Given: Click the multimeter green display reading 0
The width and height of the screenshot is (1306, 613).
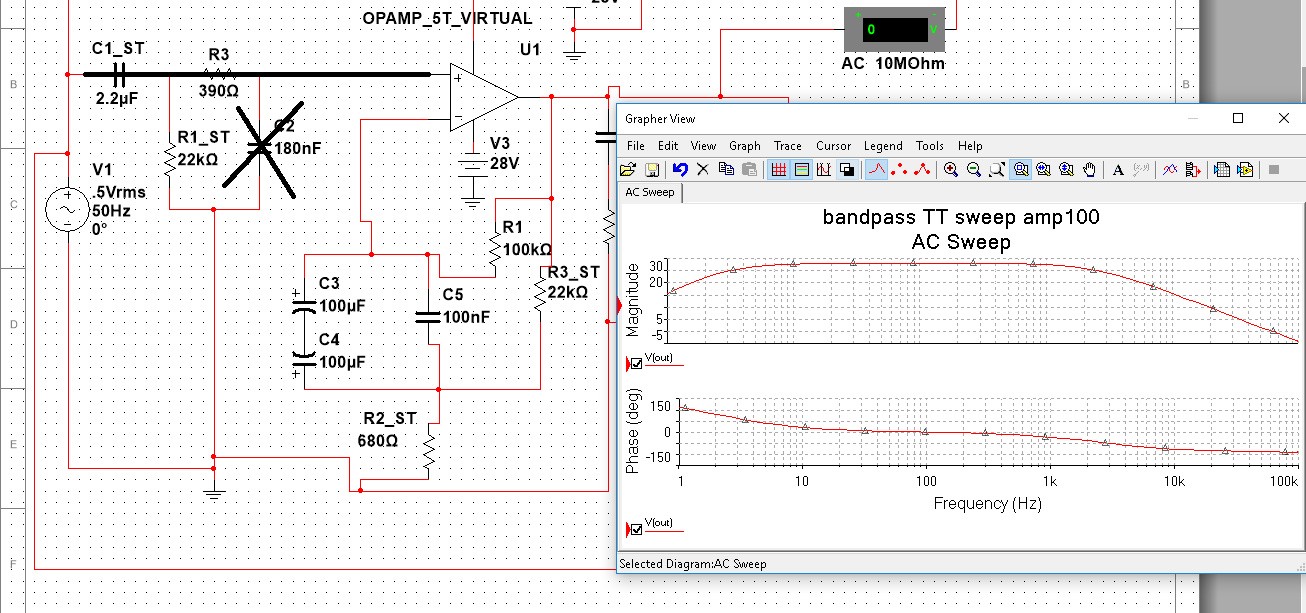Looking at the screenshot, I should [896, 30].
